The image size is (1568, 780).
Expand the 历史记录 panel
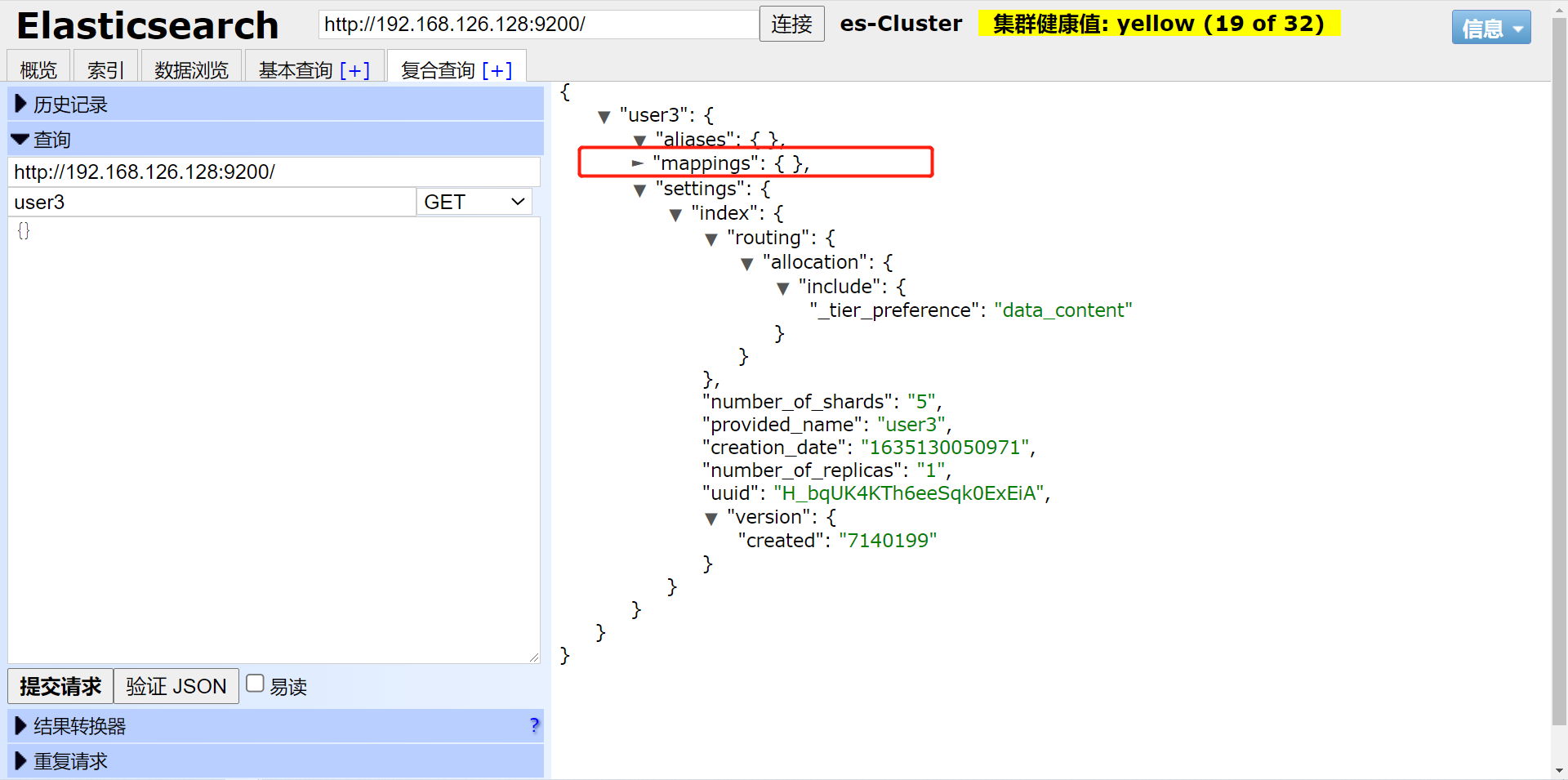pos(20,104)
